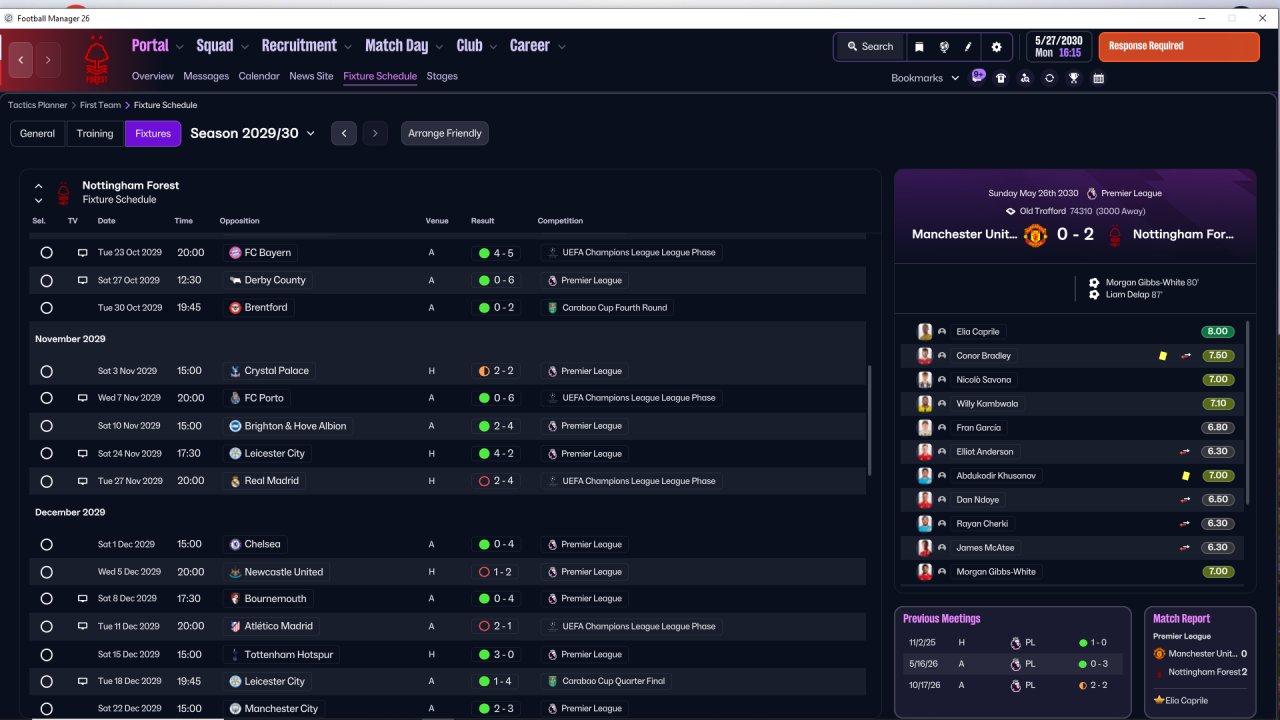Open the Club dropdown menu
This screenshot has width=1280, height=720.
click(478, 46)
